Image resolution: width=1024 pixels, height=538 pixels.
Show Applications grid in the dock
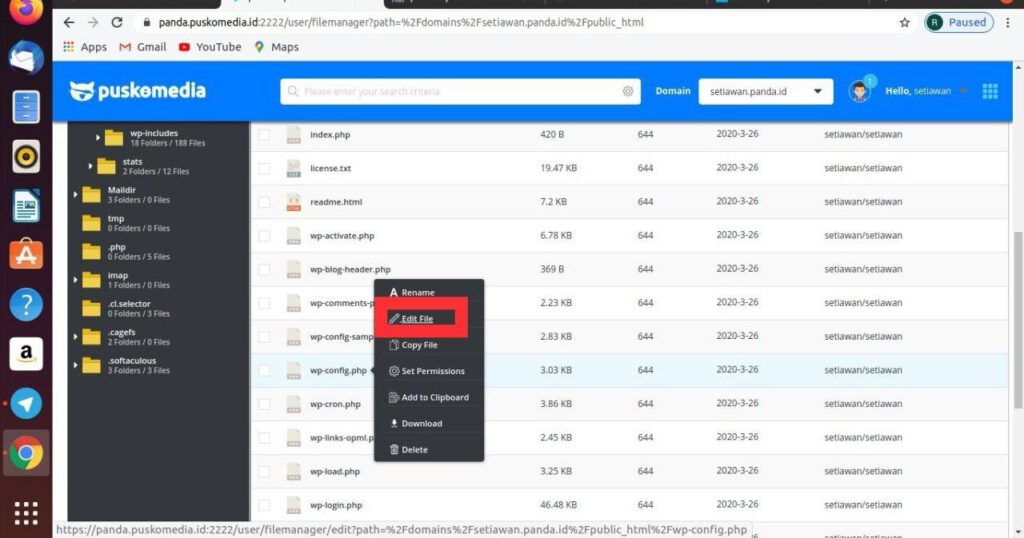point(26,513)
